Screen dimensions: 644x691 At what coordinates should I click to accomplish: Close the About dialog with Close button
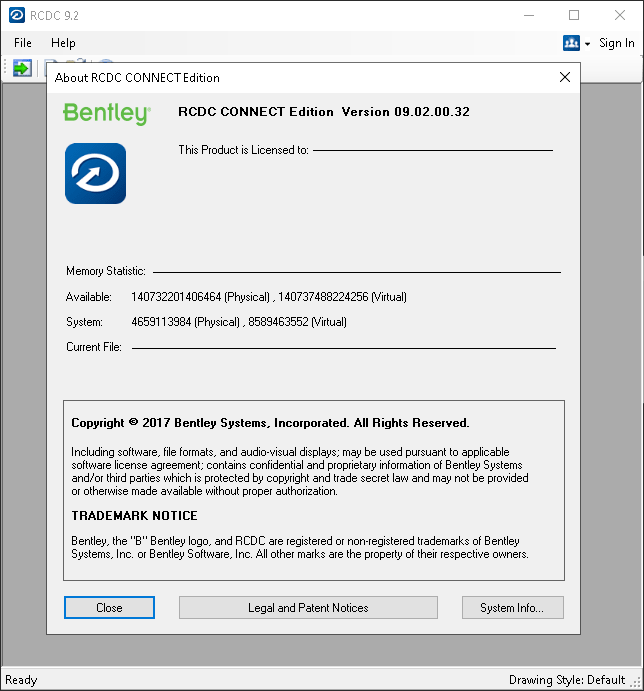pyautogui.click(x=109, y=608)
